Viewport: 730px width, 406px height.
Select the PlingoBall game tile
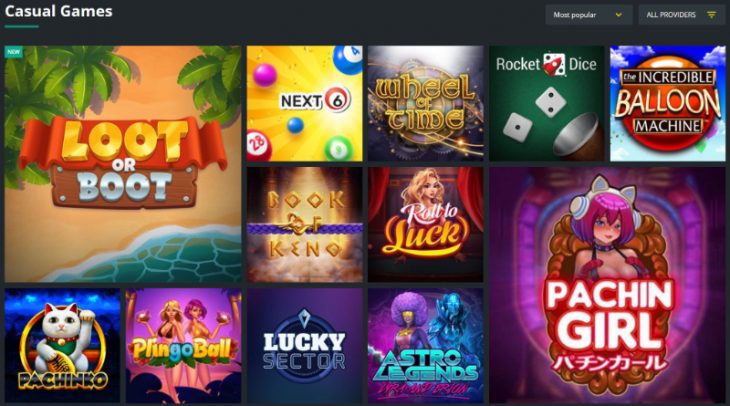click(x=183, y=345)
